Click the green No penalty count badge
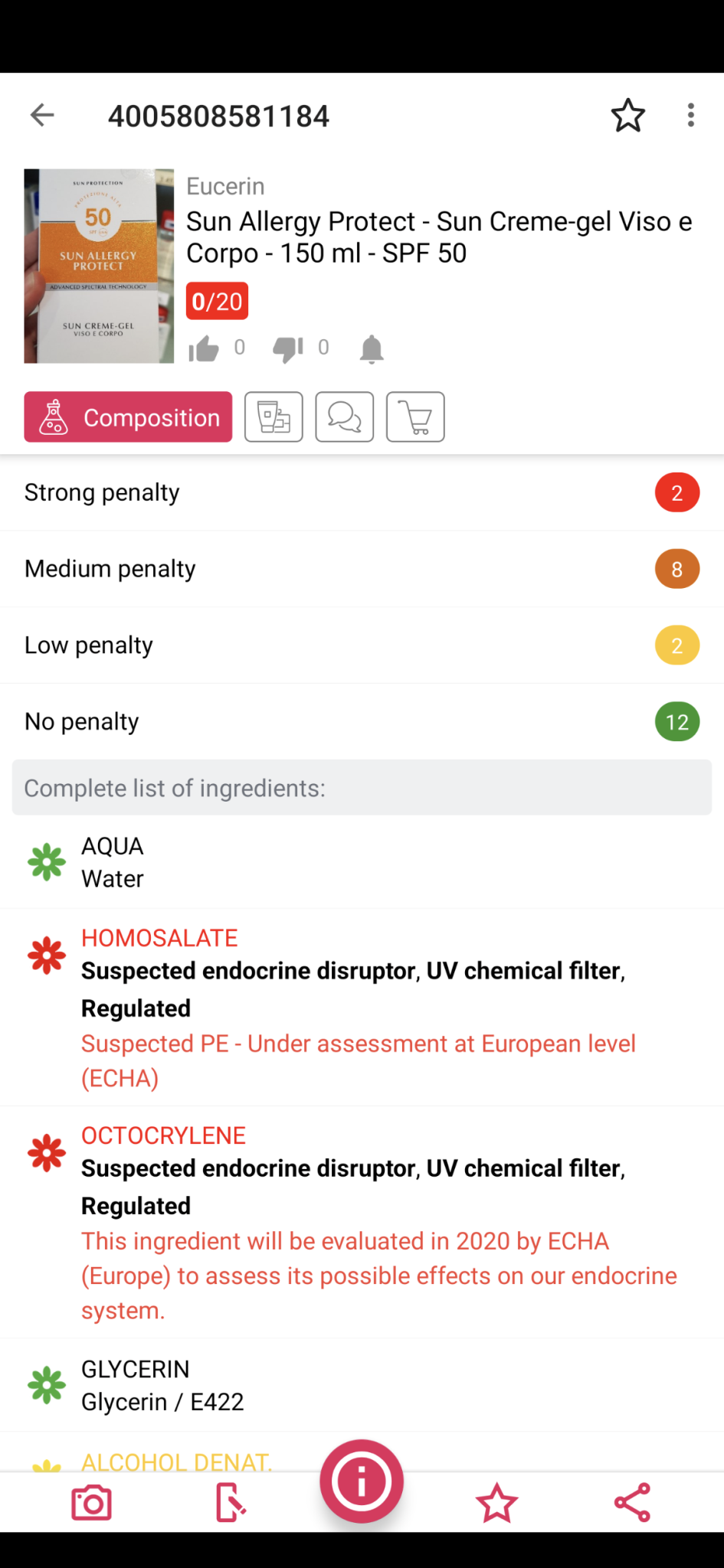Screen dimensions: 724x1568 pos(676,722)
